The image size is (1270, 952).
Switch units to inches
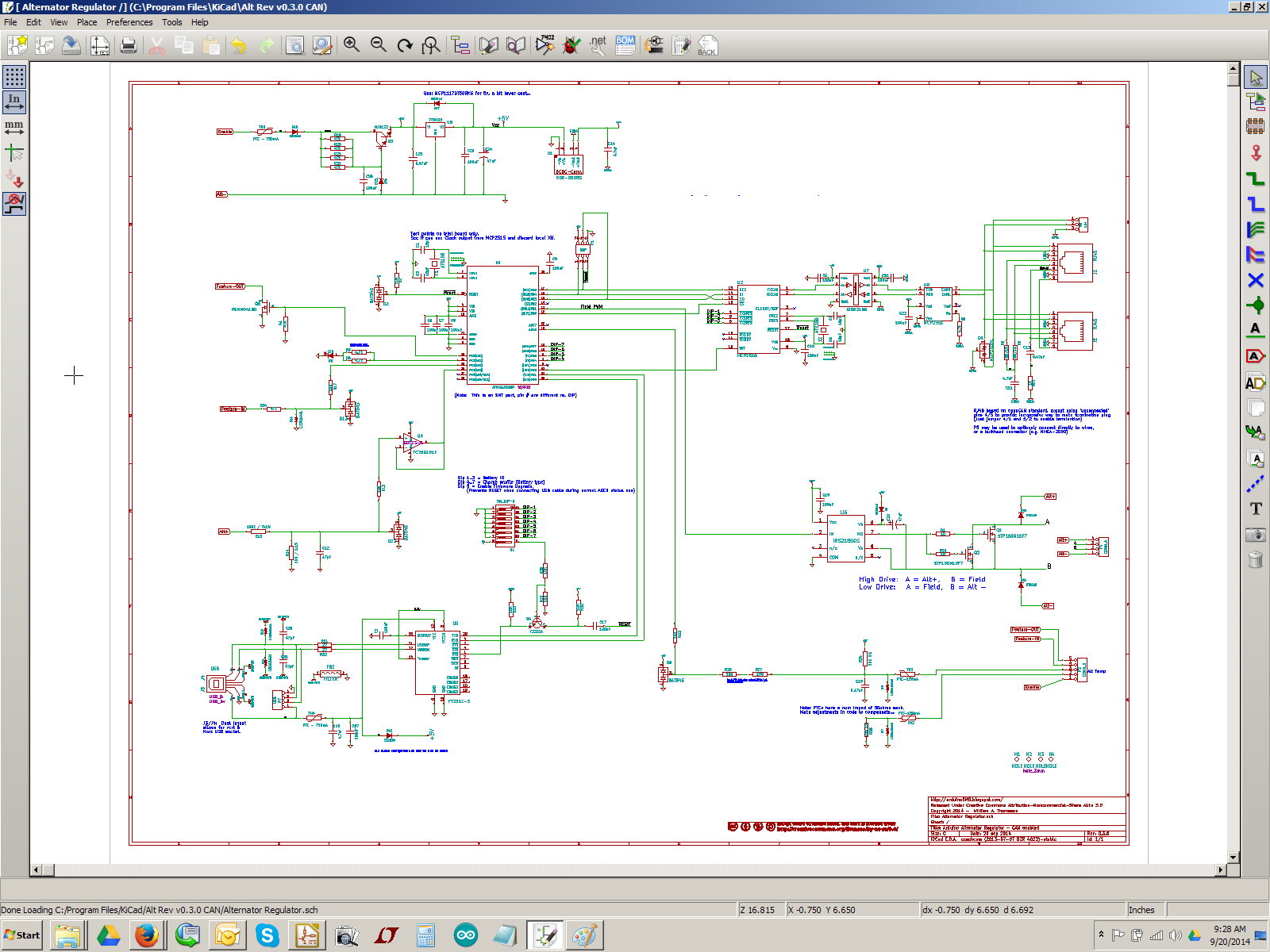tap(14, 102)
